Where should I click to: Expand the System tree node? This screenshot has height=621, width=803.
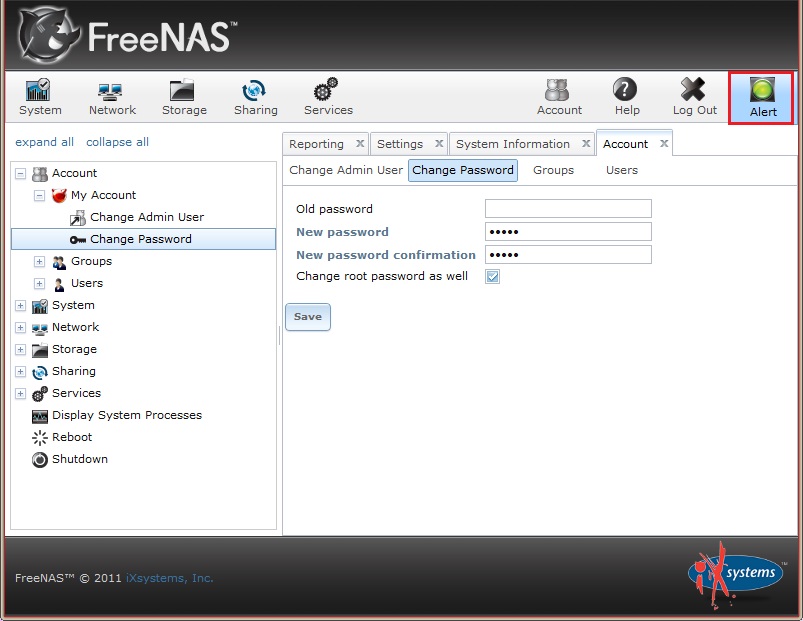(x=20, y=306)
